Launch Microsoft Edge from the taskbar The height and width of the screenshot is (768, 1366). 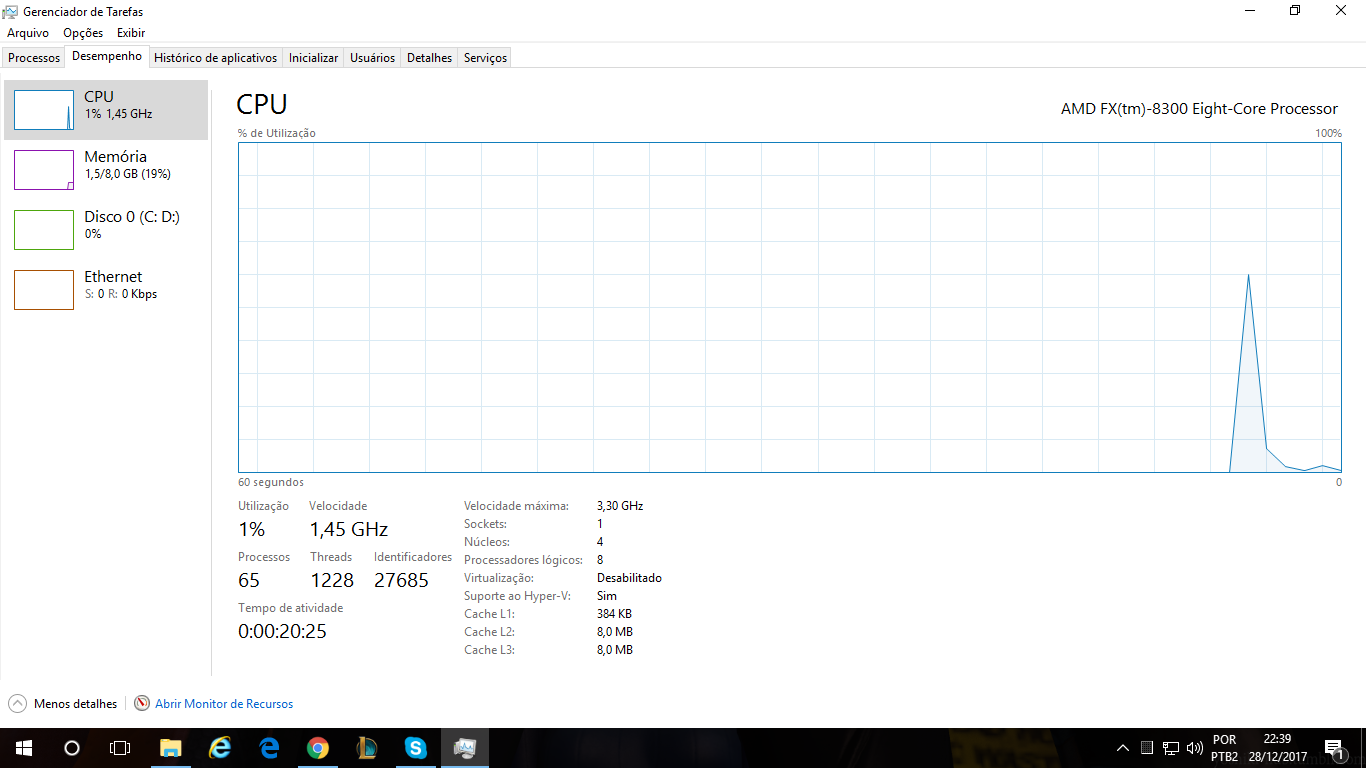(269, 748)
